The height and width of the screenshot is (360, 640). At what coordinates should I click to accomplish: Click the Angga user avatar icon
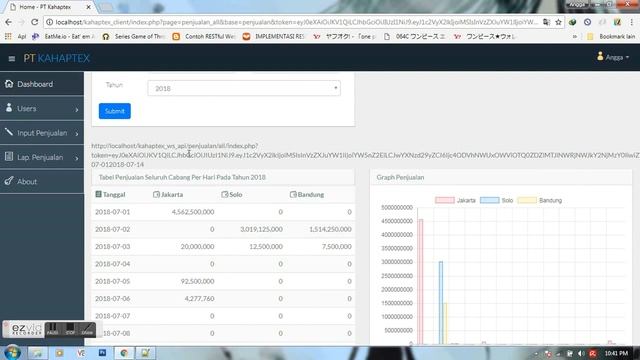click(x=600, y=56)
